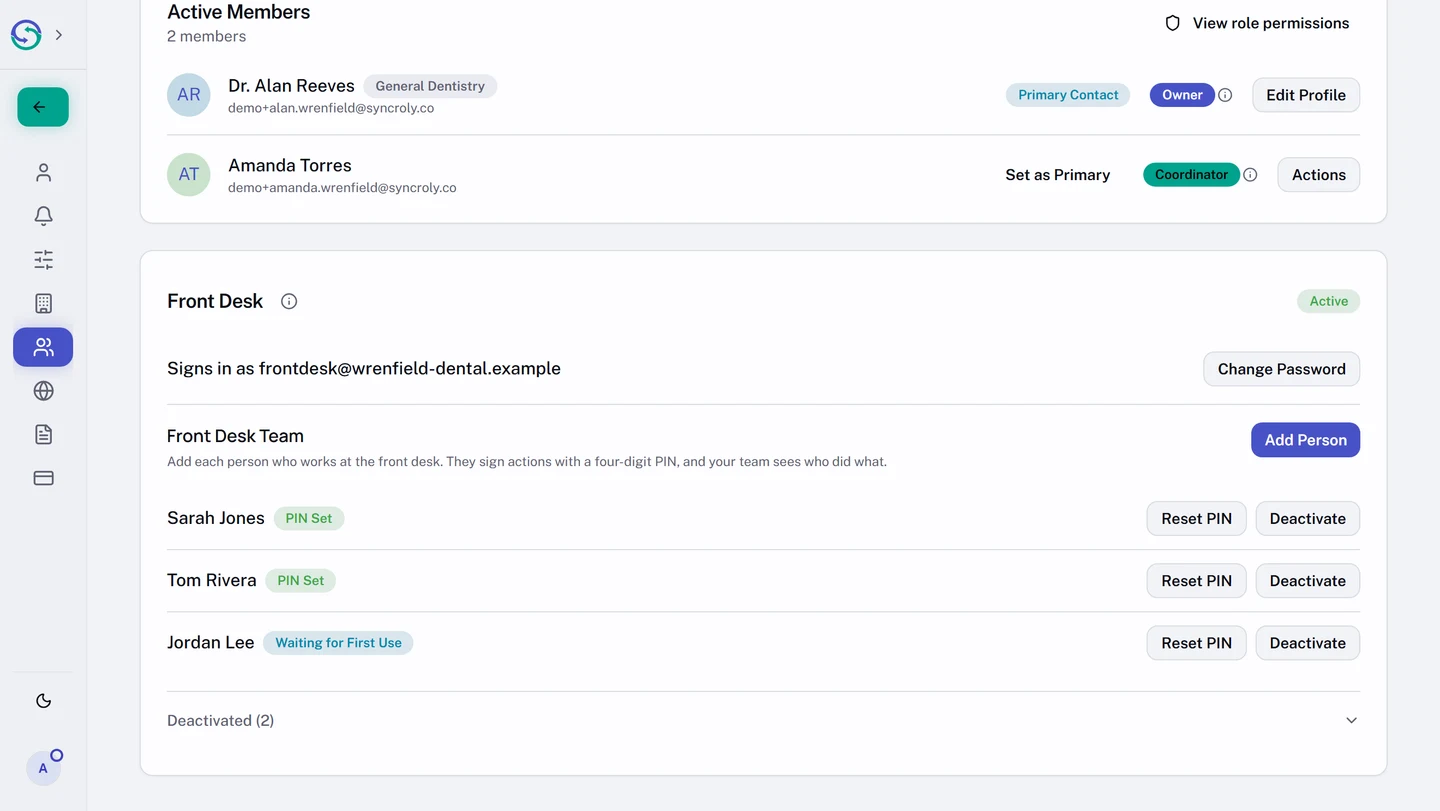Click the shield icon beside View role permissions
The height and width of the screenshot is (811, 1440).
(1173, 23)
